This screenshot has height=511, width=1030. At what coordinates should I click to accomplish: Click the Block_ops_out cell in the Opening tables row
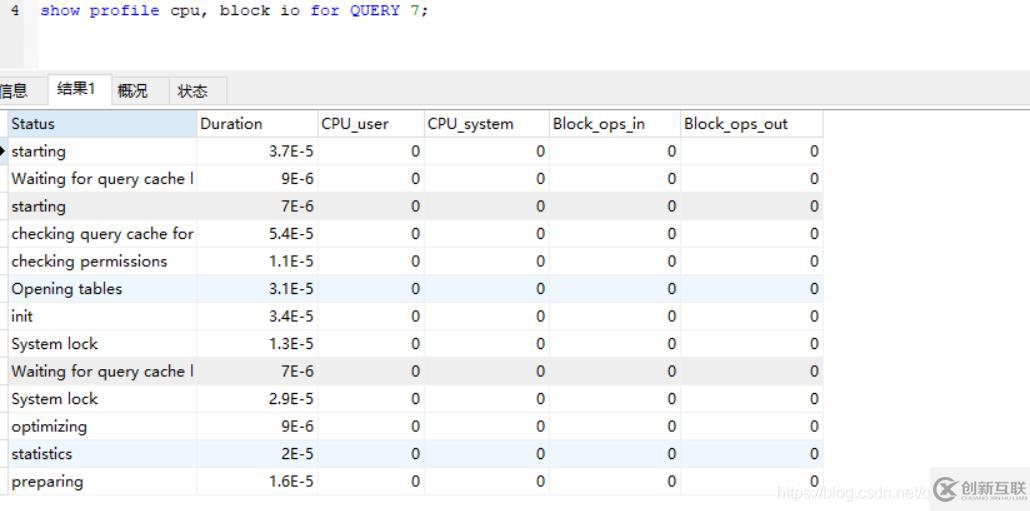[751, 289]
